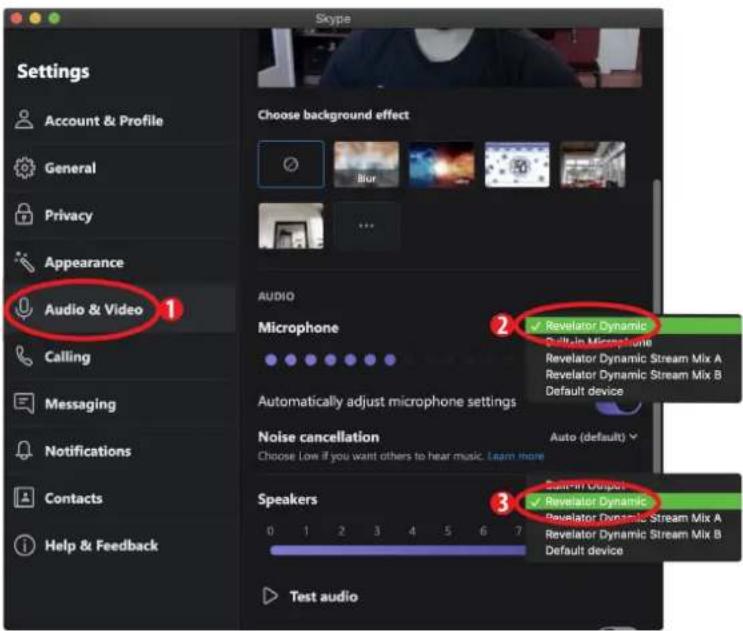Image resolution: width=743 pixels, height=631 pixels.
Task: Choose Built-in Microphone from the microphone list
Action: coord(634,342)
